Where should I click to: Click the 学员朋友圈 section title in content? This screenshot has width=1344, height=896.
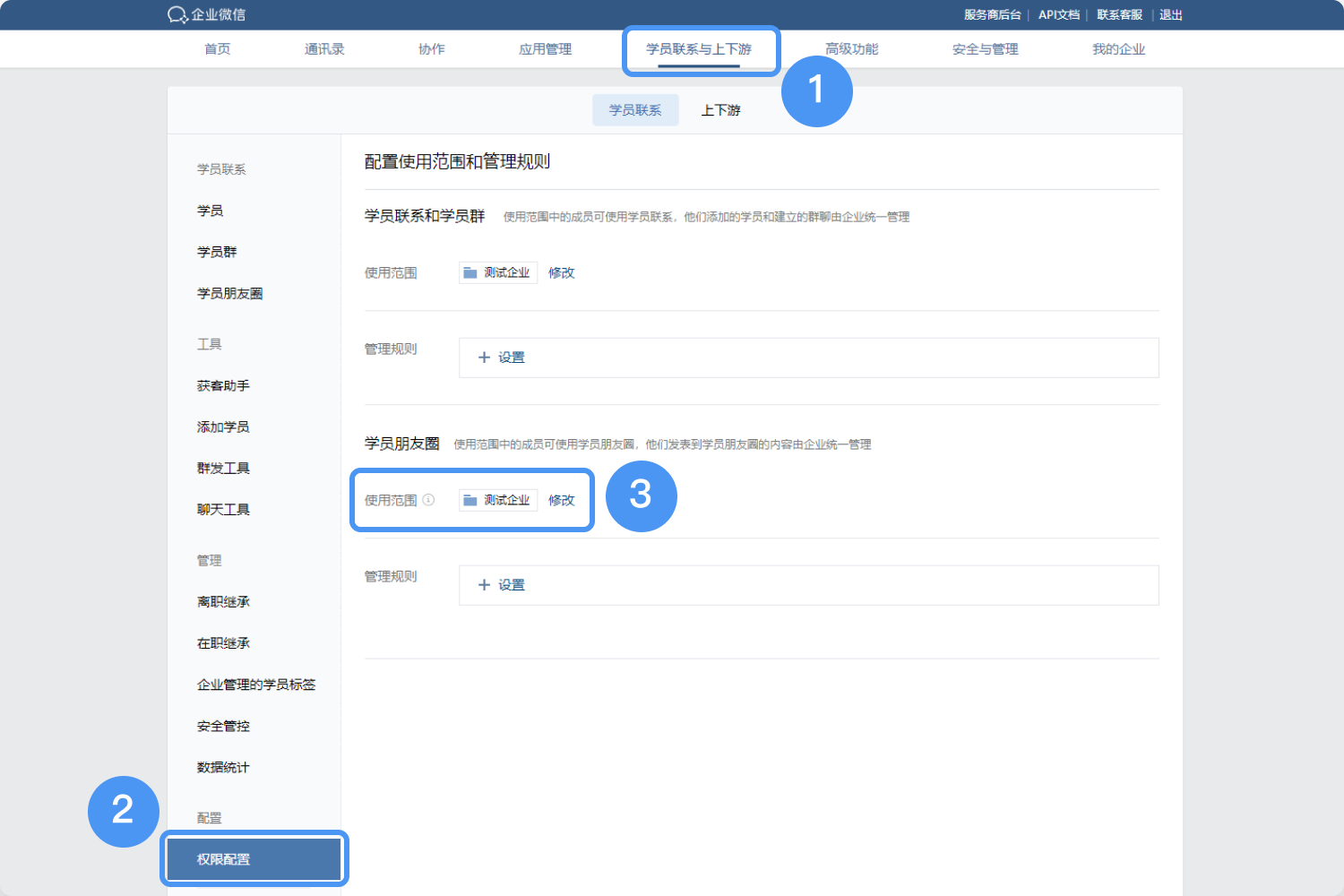(x=401, y=444)
